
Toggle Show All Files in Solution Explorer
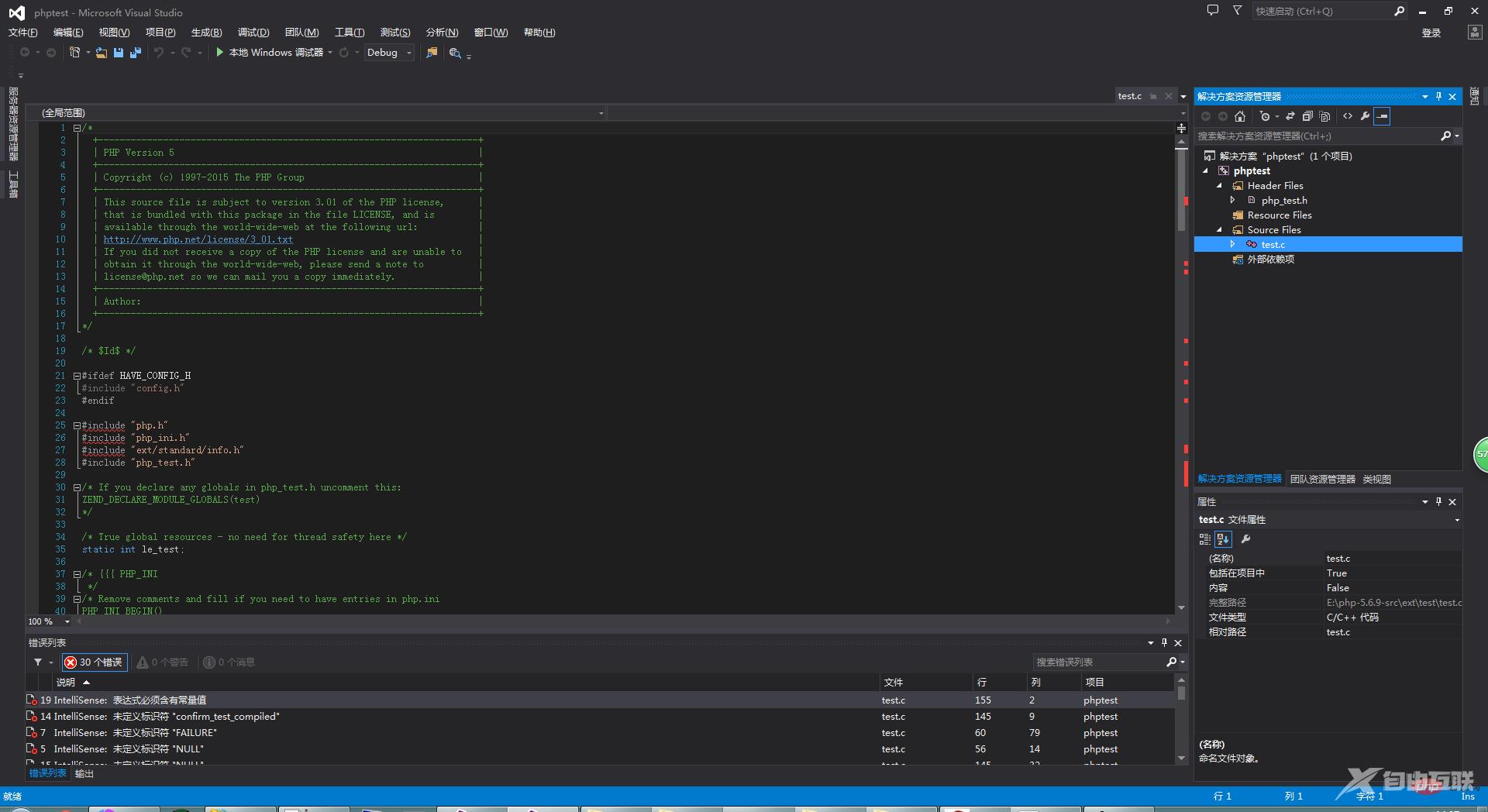1324,116
